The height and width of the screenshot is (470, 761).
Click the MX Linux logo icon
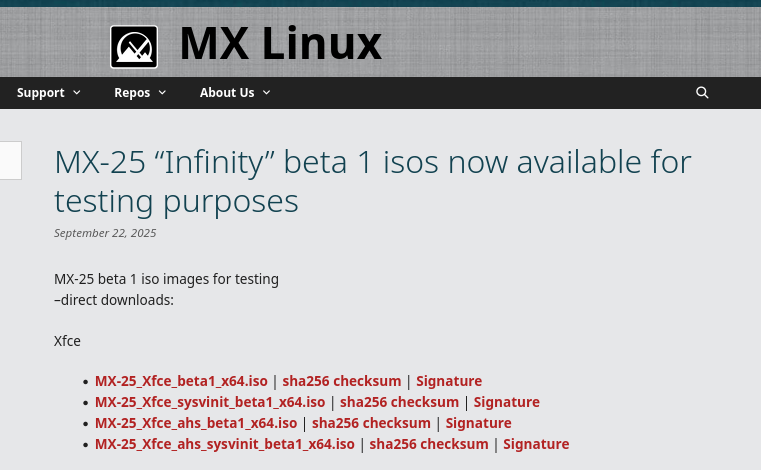[x=134, y=47]
